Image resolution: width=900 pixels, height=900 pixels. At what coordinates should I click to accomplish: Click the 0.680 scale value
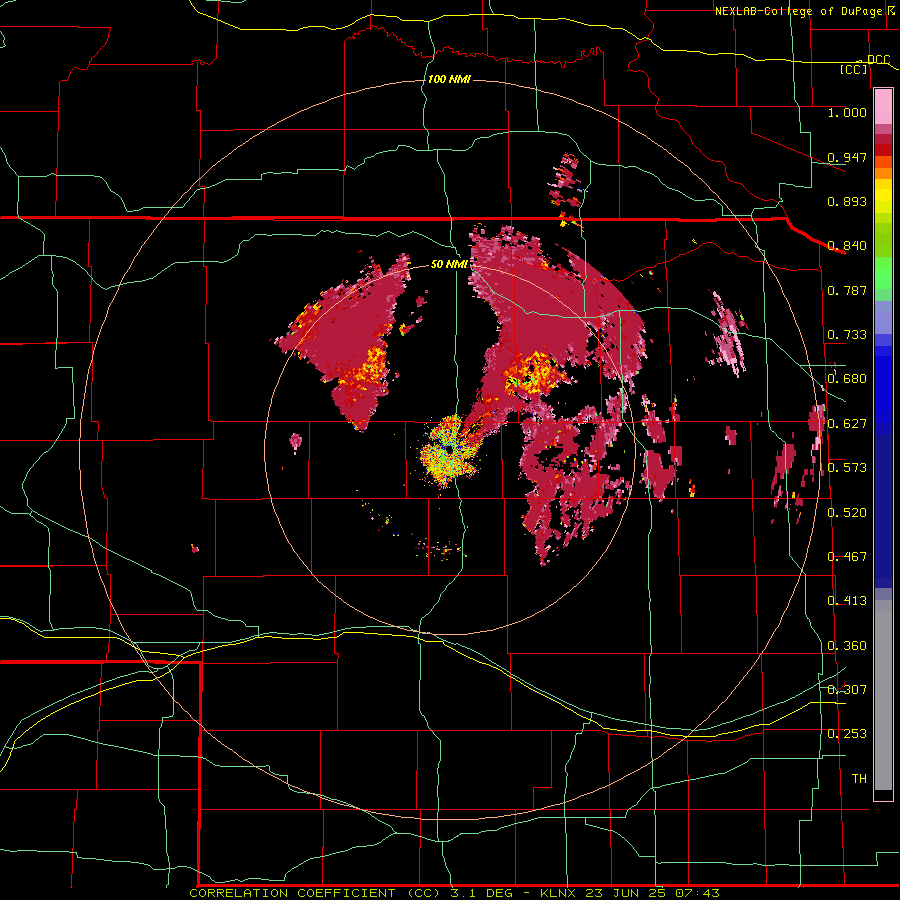click(847, 379)
